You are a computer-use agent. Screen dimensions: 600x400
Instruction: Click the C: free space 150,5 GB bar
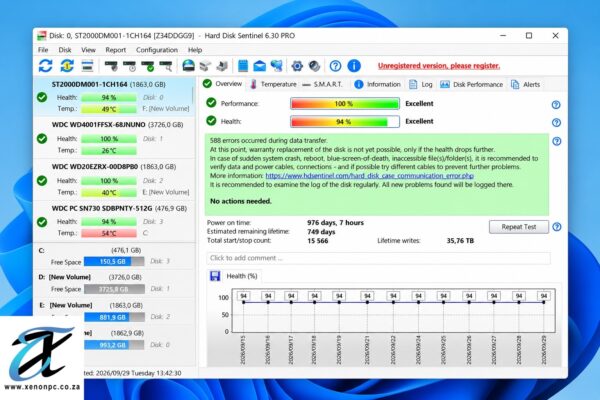pyautogui.click(x=114, y=261)
